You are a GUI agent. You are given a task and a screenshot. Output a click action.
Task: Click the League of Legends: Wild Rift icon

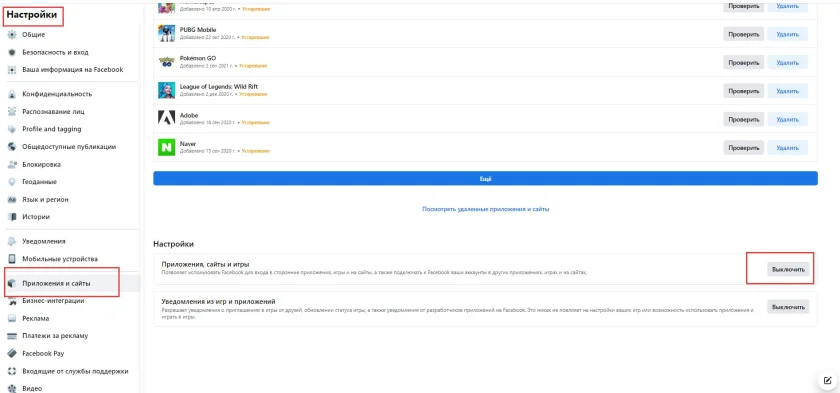click(x=167, y=90)
